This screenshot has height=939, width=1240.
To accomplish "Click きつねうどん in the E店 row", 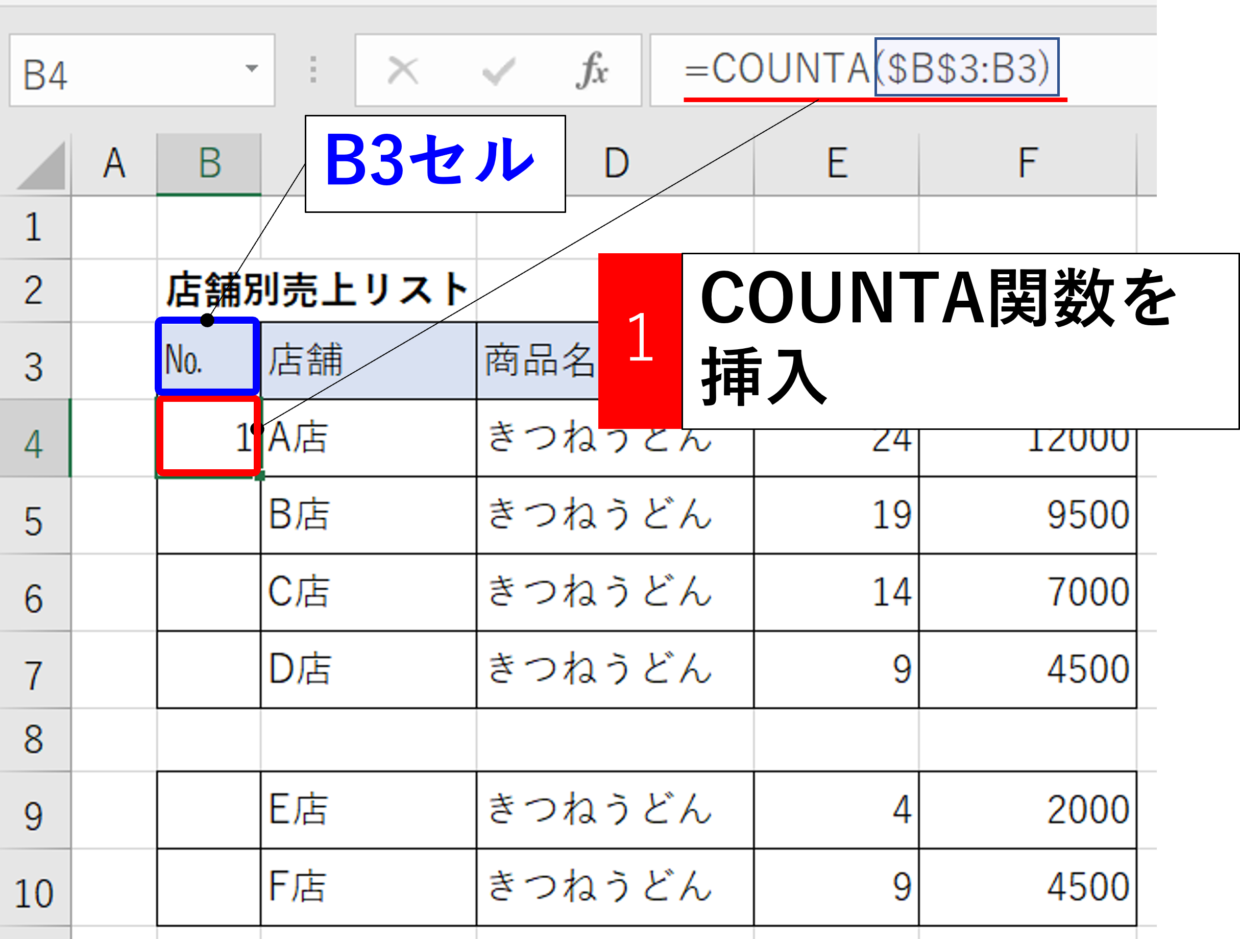I will point(615,810).
